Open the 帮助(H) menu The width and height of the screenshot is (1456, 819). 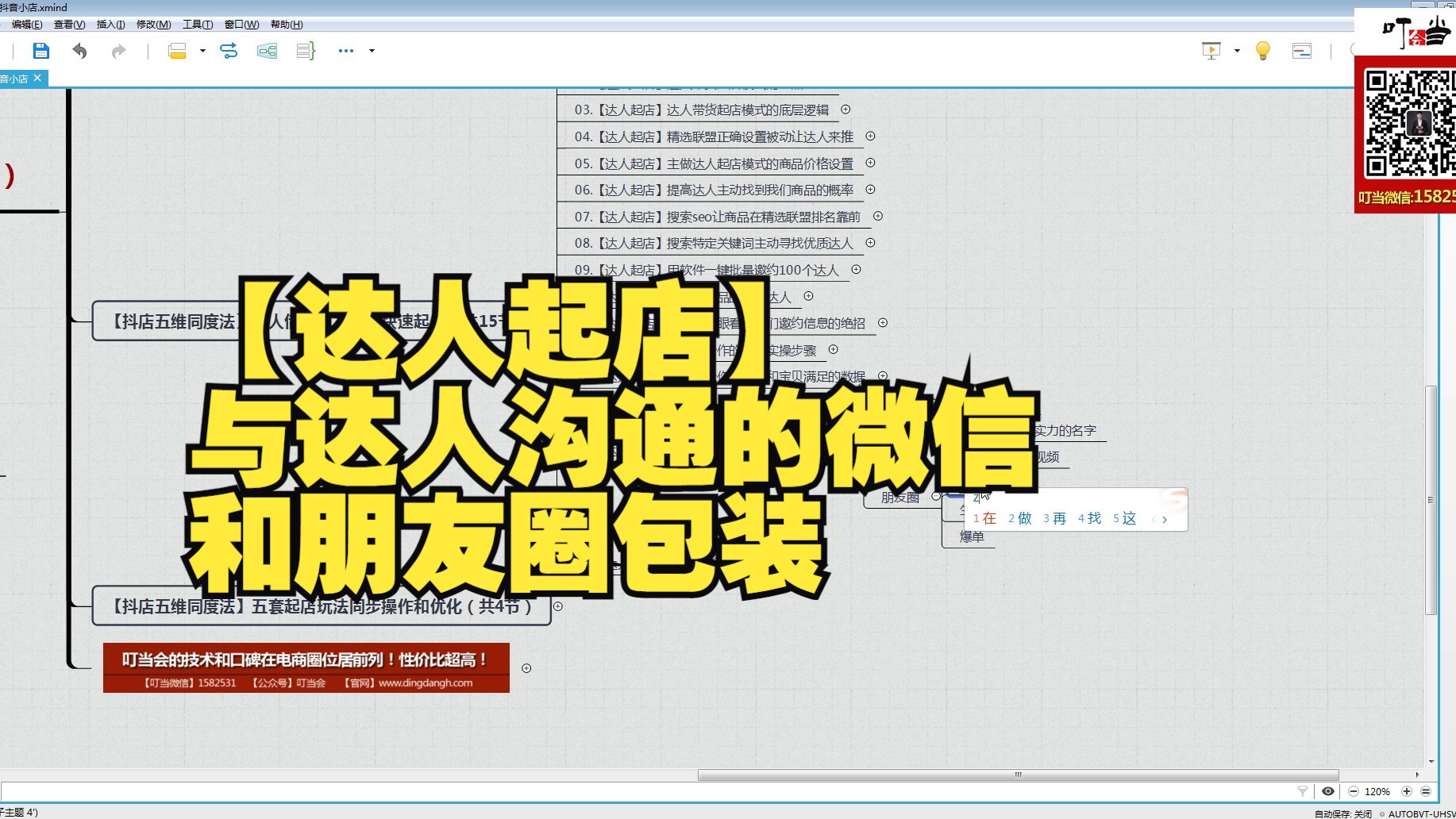[x=287, y=25]
